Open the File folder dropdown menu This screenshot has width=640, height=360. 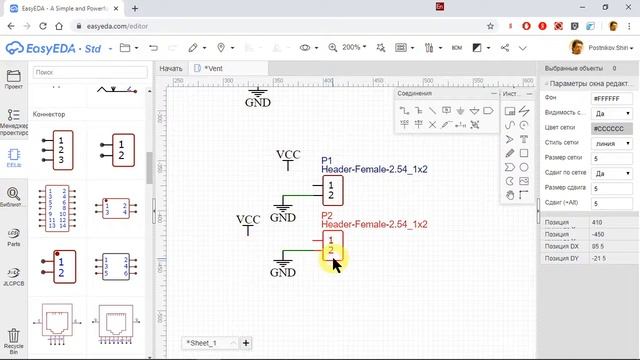coord(129,48)
